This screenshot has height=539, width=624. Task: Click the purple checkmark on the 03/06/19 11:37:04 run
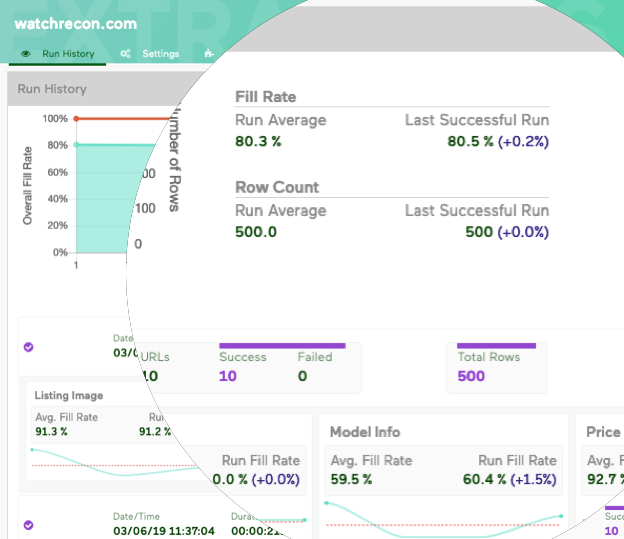(x=28, y=525)
